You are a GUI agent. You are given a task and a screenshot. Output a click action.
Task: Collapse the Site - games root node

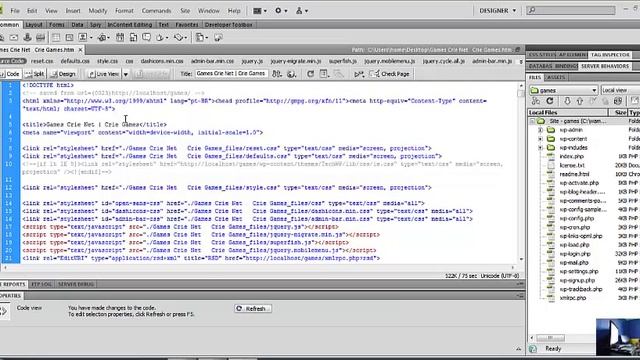pyautogui.click(x=532, y=121)
